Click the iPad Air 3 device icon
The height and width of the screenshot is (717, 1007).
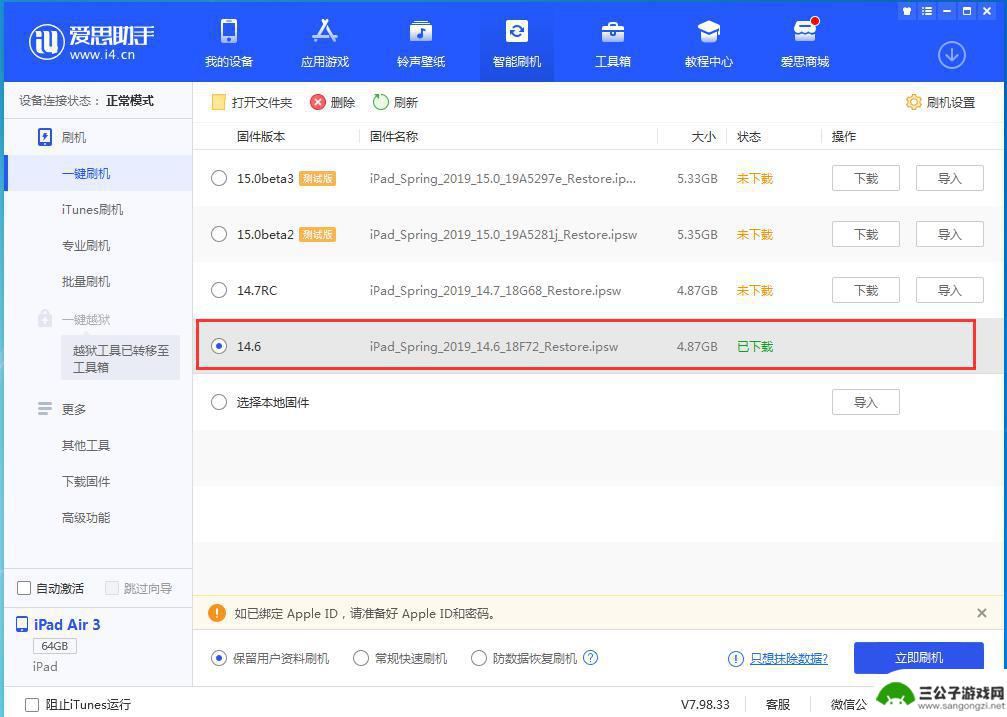tap(22, 624)
